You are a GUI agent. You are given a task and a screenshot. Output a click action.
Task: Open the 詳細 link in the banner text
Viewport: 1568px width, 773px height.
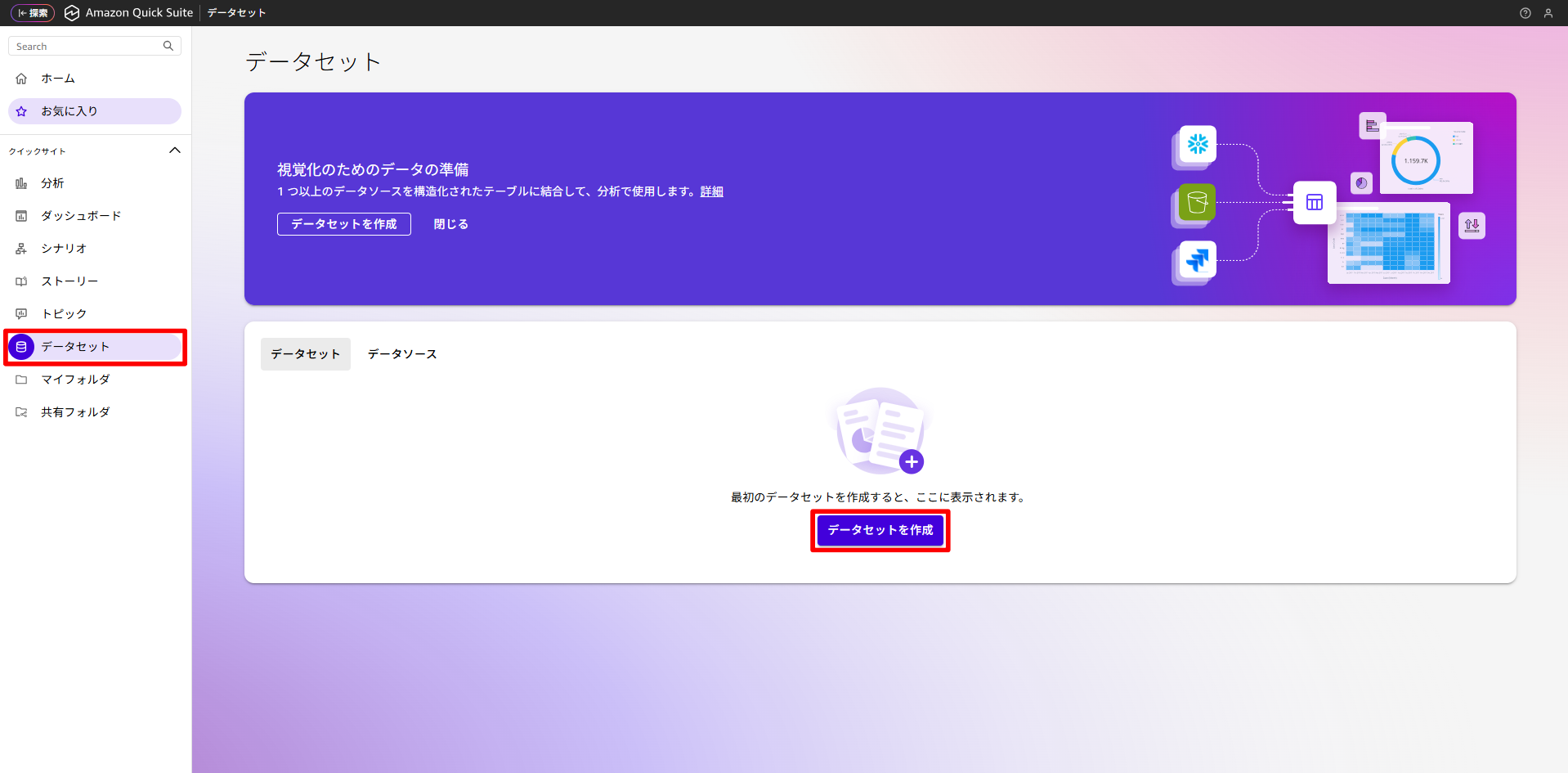tap(711, 191)
